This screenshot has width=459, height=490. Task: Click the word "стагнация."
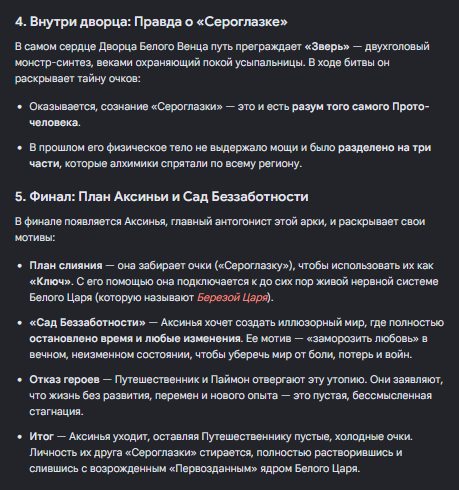[56, 412]
